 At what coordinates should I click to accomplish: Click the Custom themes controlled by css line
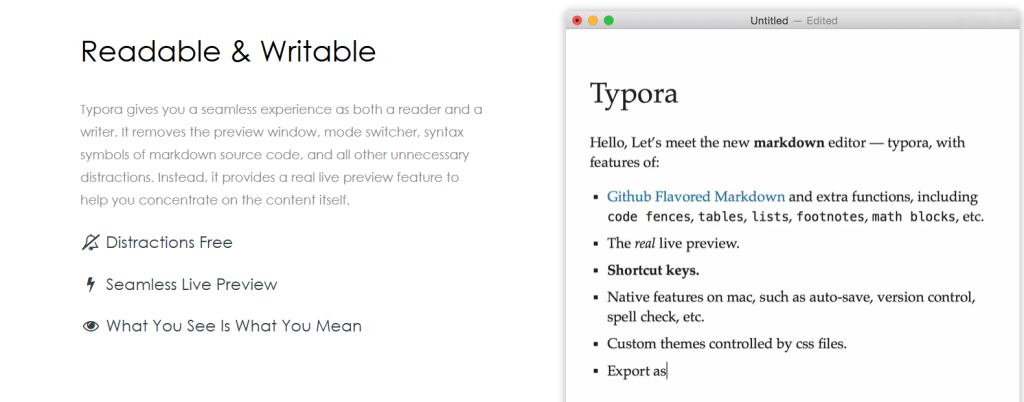click(727, 344)
